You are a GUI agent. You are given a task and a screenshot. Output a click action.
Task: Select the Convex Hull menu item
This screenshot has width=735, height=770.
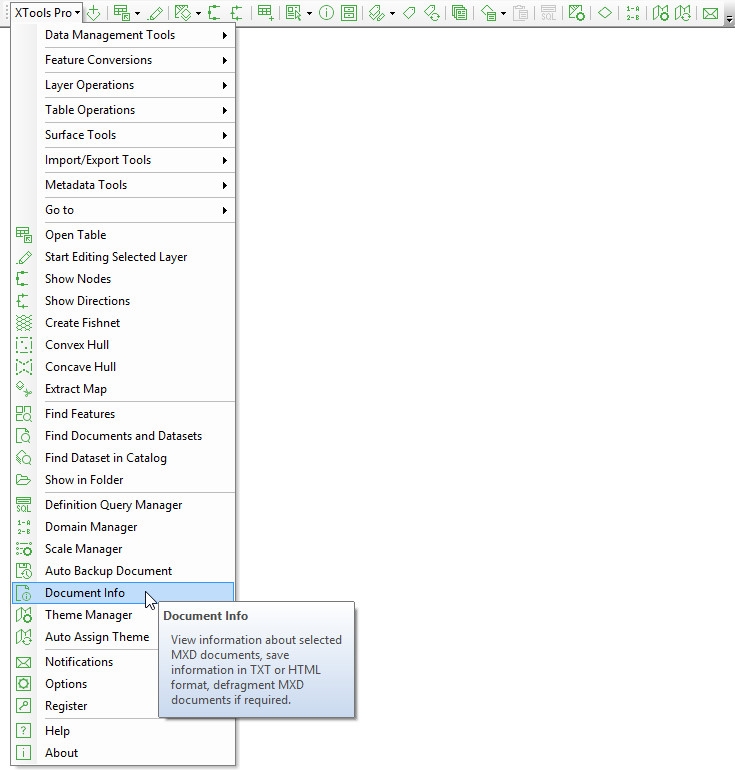click(123, 346)
